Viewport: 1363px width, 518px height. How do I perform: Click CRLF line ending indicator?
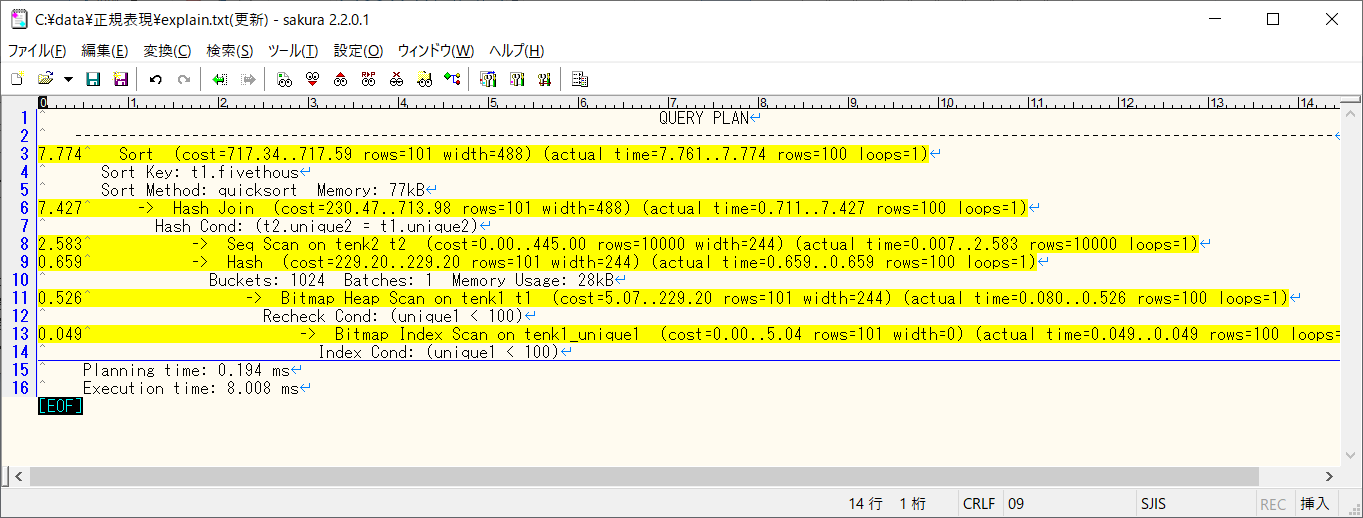pos(979,504)
